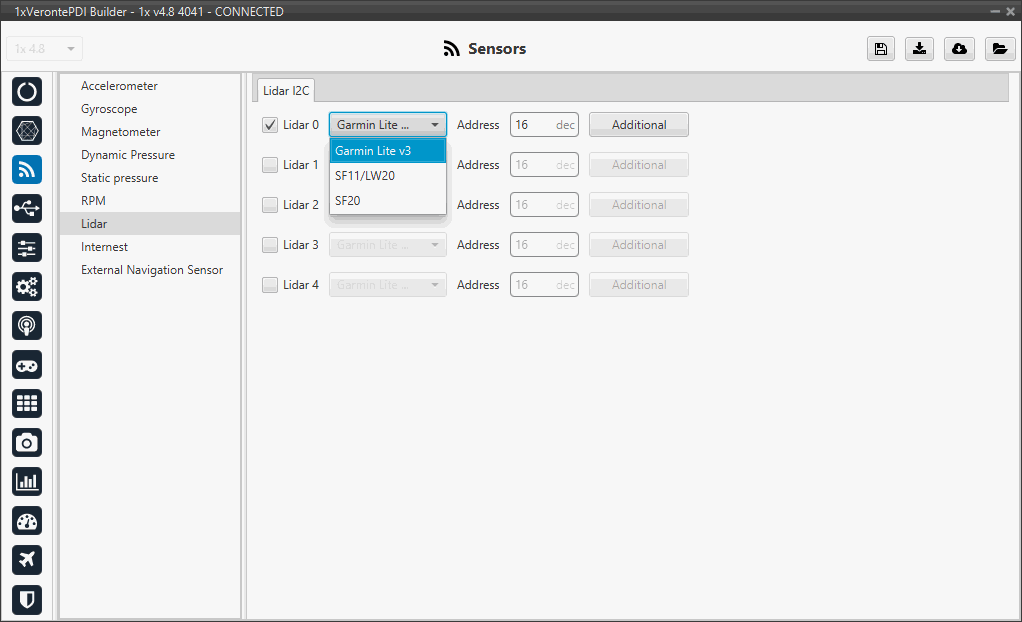1022x622 pixels.
Task: Click the airplane icon in sidebar
Action: coord(27,560)
